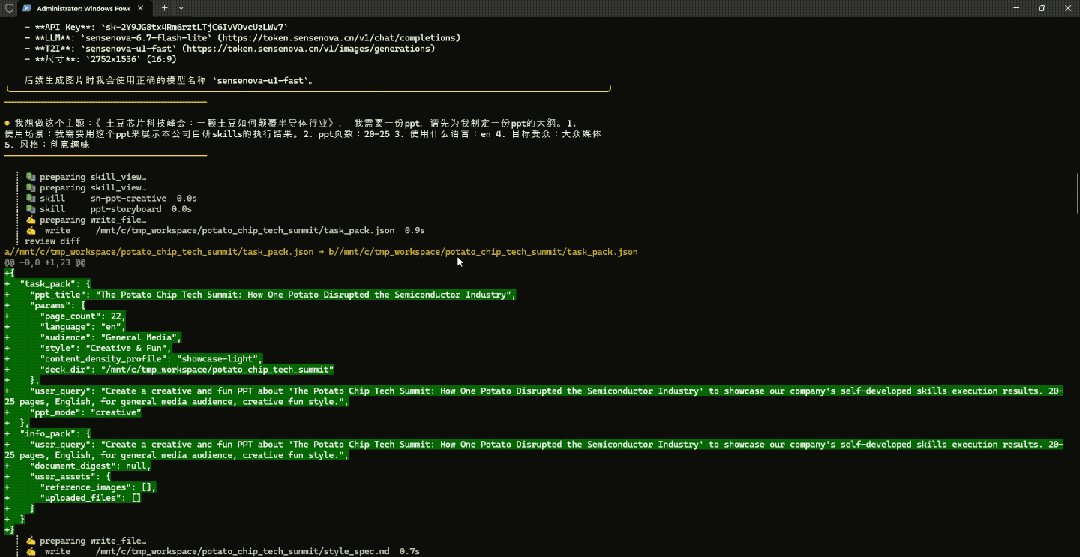This screenshot has height=557, width=1080.
Task: Click the write icon beside style_spec.md line
Action: click(30, 552)
